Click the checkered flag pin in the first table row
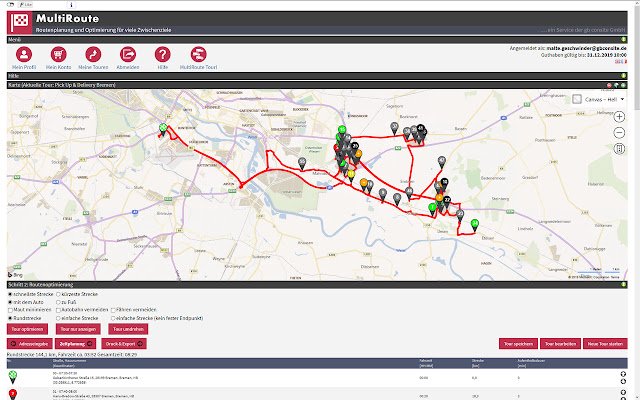The width and height of the screenshot is (640, 400). point(13,377)
